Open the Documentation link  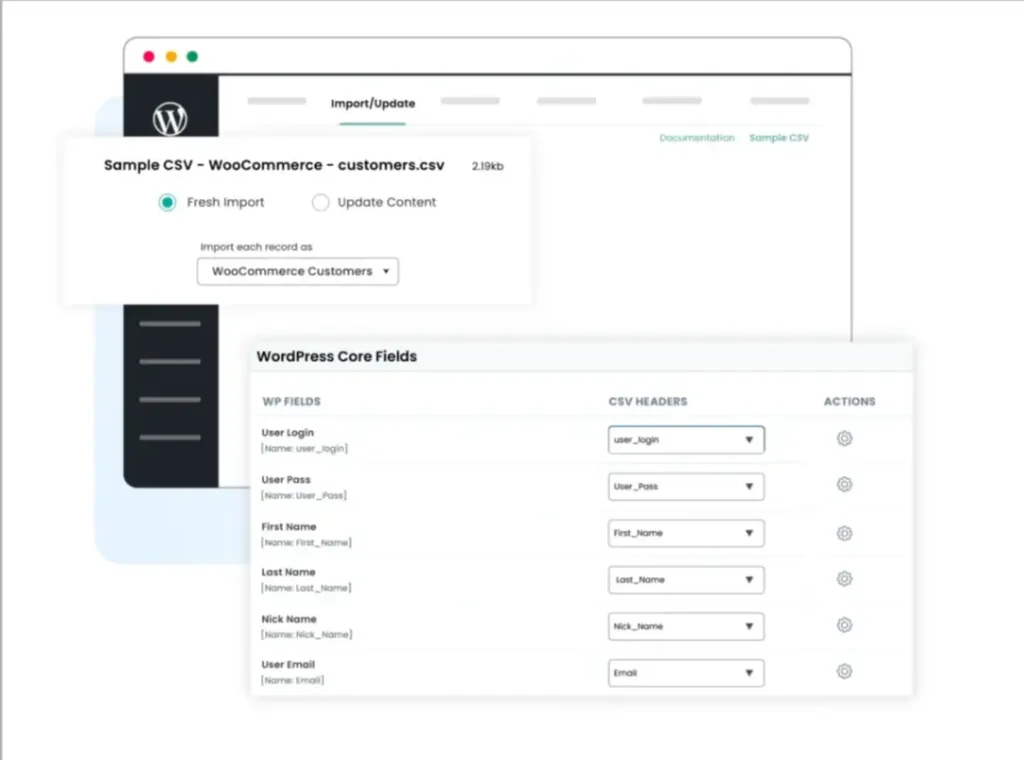pos(696,138)
